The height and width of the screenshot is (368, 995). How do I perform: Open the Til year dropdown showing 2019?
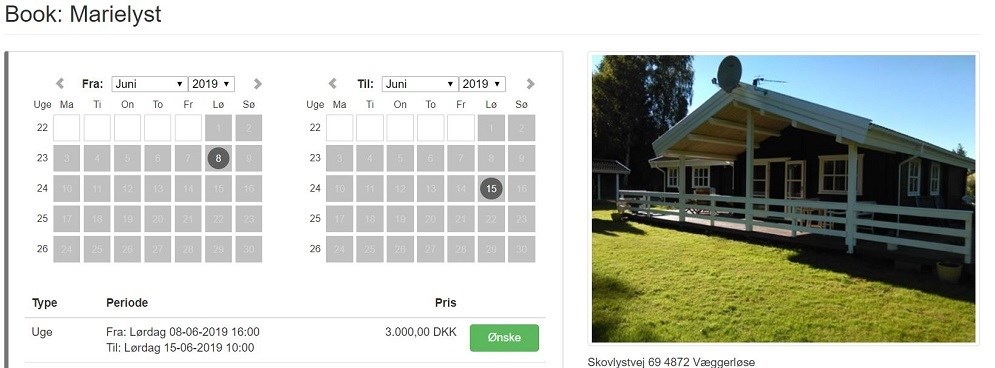tap(483, 84)
